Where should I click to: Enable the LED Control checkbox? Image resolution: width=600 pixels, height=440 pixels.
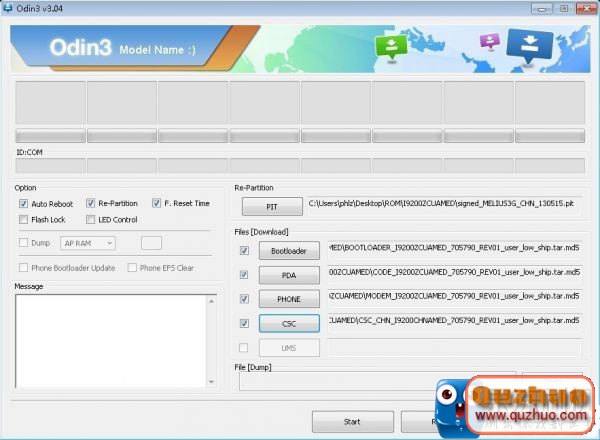pos(90,220)
